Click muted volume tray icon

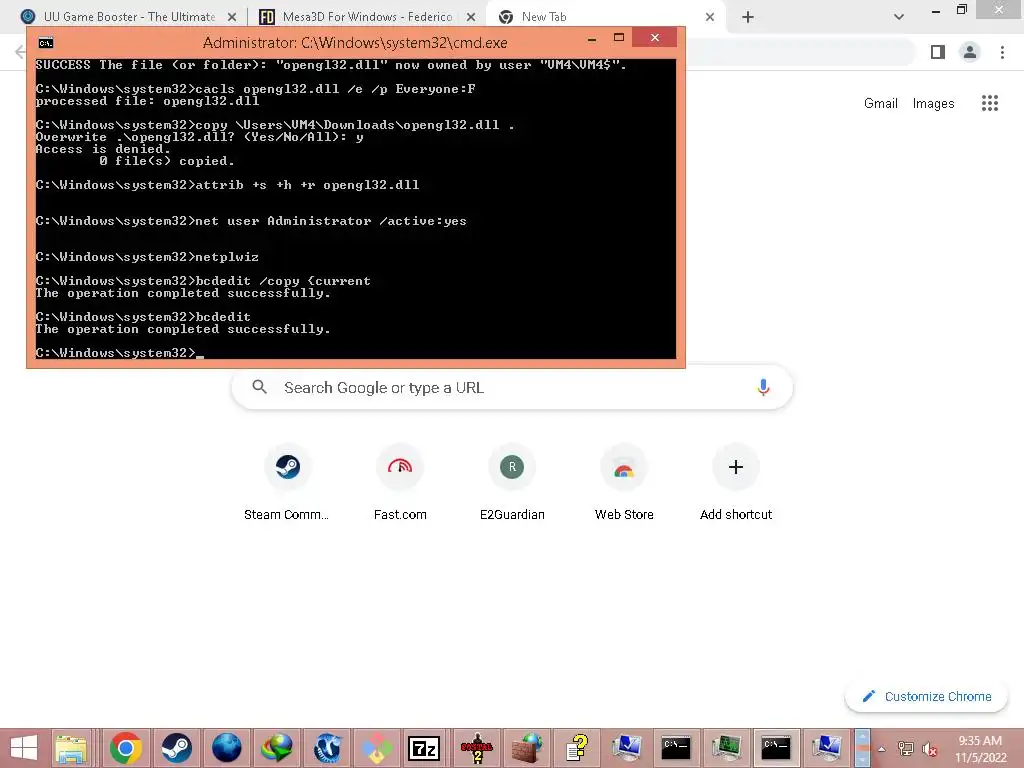point(929,749)
